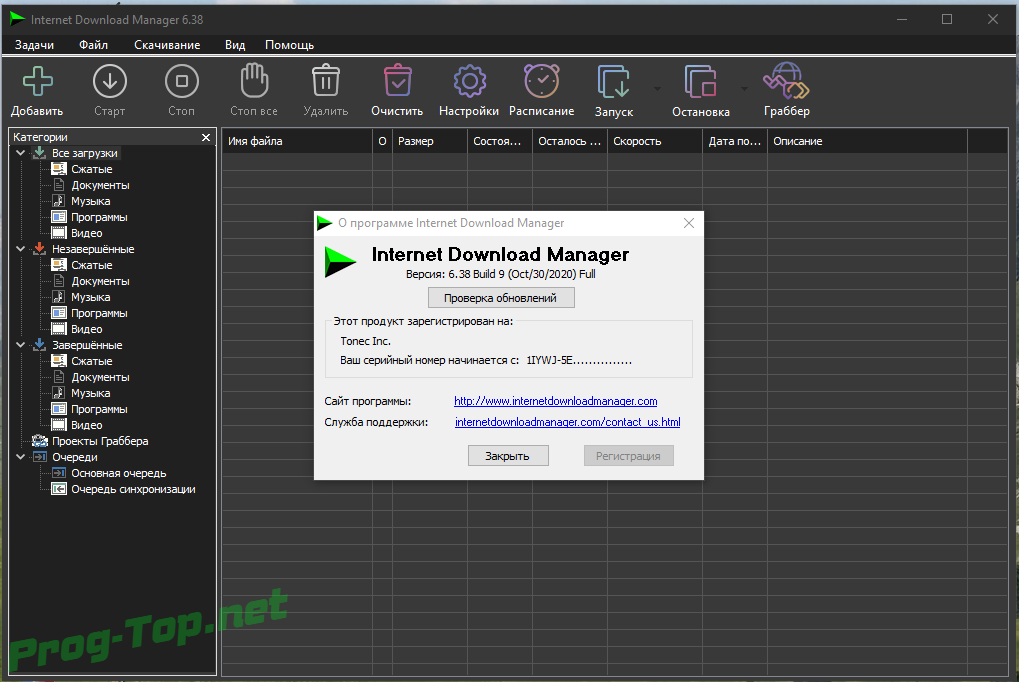Select Документы under Все загрузки

coord(100,185)
